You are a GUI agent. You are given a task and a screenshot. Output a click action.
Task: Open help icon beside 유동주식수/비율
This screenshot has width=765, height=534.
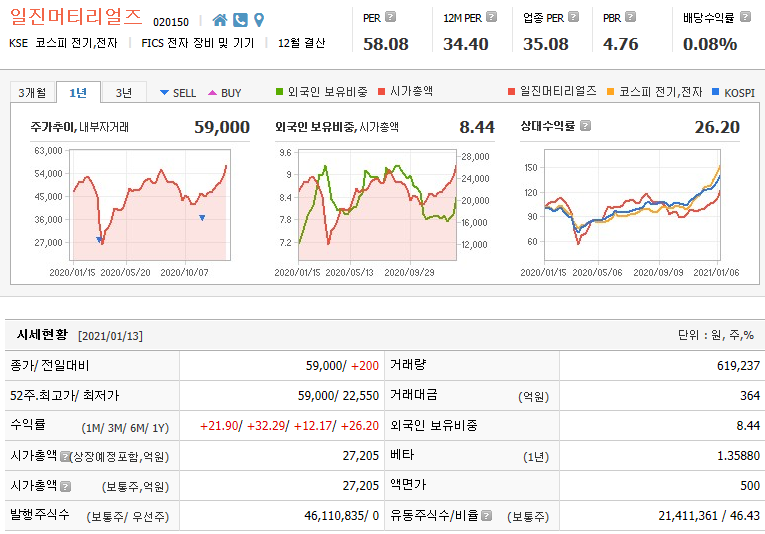coord(486,515)
